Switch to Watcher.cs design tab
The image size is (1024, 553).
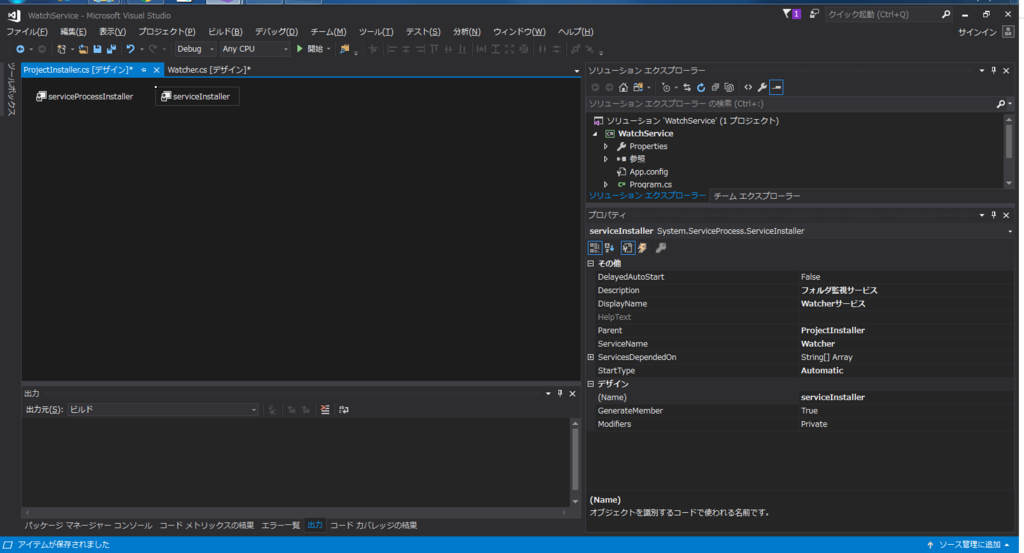click(x=209, y=70)
